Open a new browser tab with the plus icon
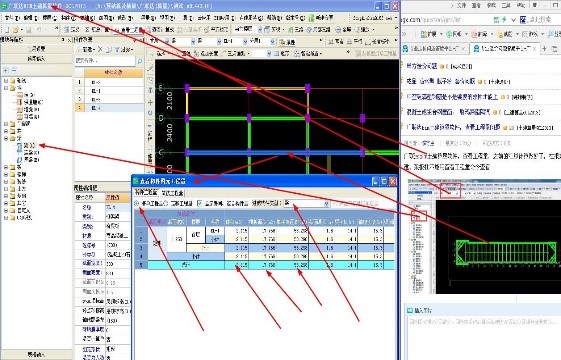The height and width of the screenshot is (360, 561). point(545,48)
